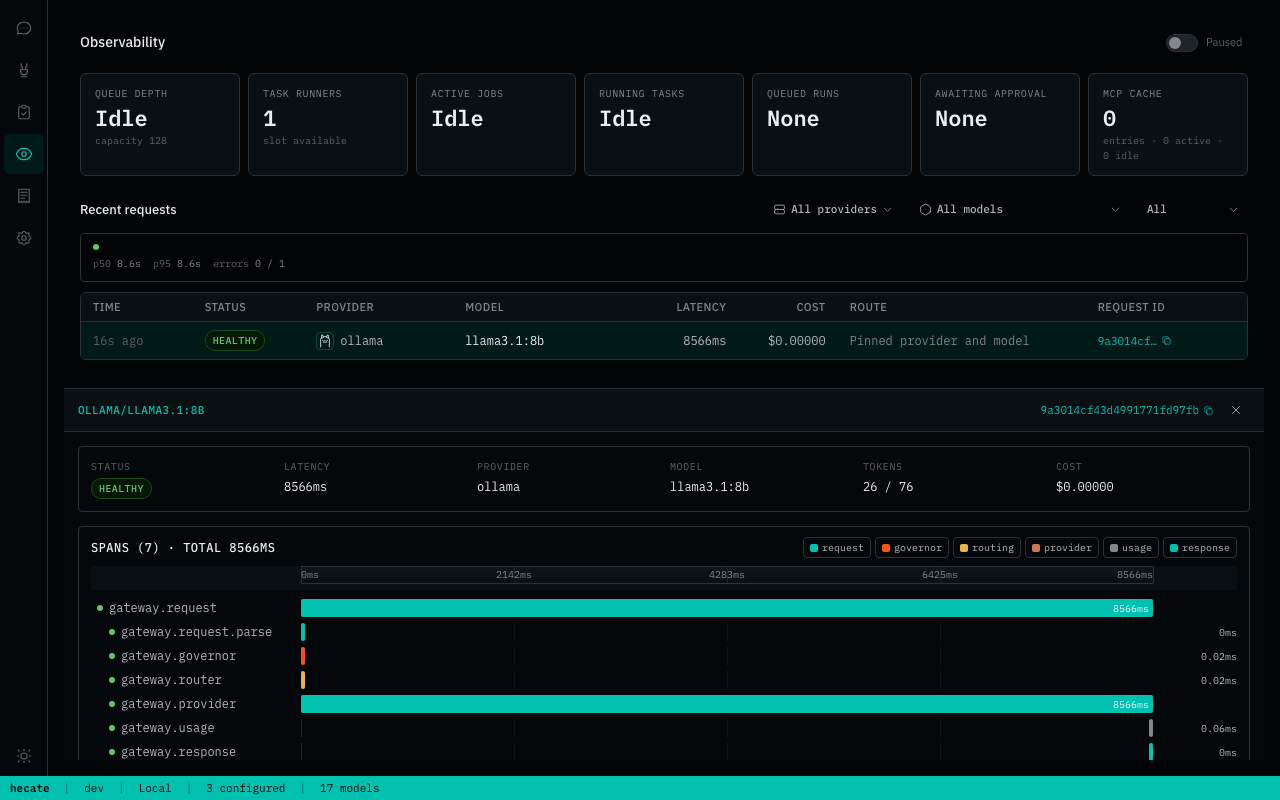Image resolution: width=1280 pixels, height=800 pixels.
Task: Select the gateway.router span row
Action: click(x=664, y=680)
